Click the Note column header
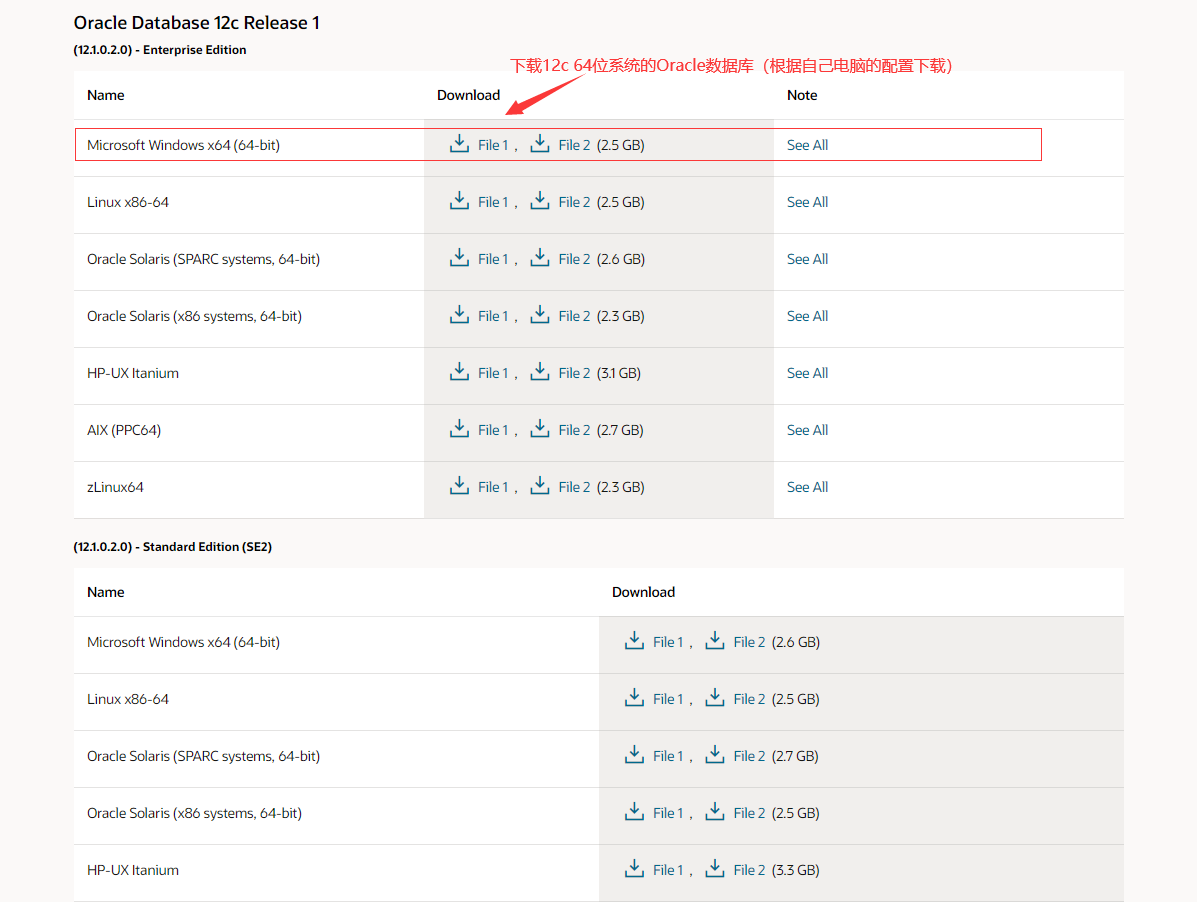The width and height of the screenshot is (1197, 902). [802, 95]
